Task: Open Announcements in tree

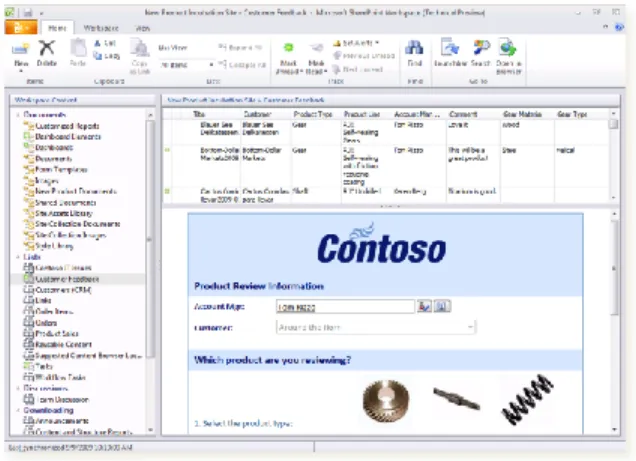Action: pos(62,421)
